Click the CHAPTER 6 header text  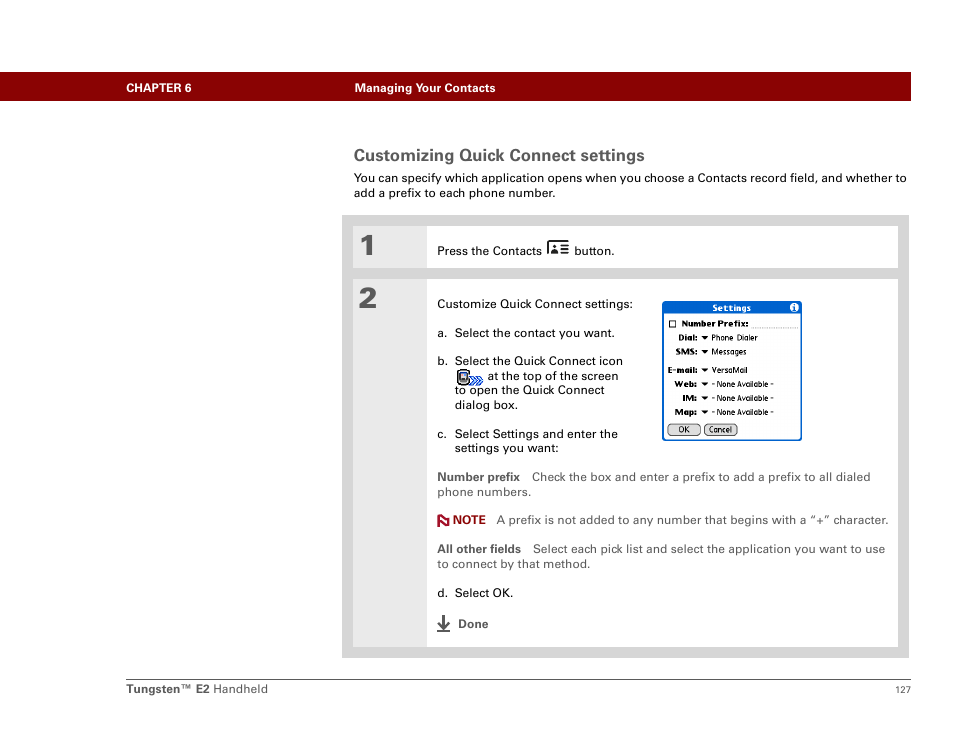click(159, 88)
